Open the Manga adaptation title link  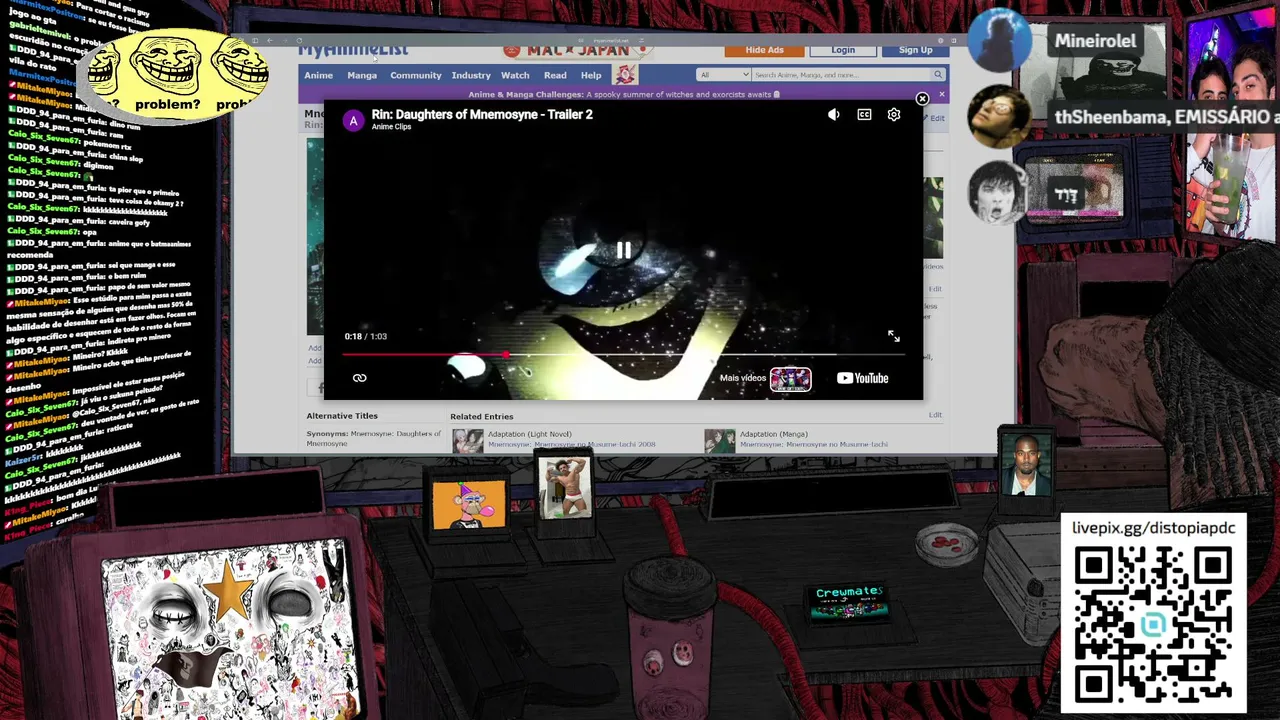click(814, 444)
